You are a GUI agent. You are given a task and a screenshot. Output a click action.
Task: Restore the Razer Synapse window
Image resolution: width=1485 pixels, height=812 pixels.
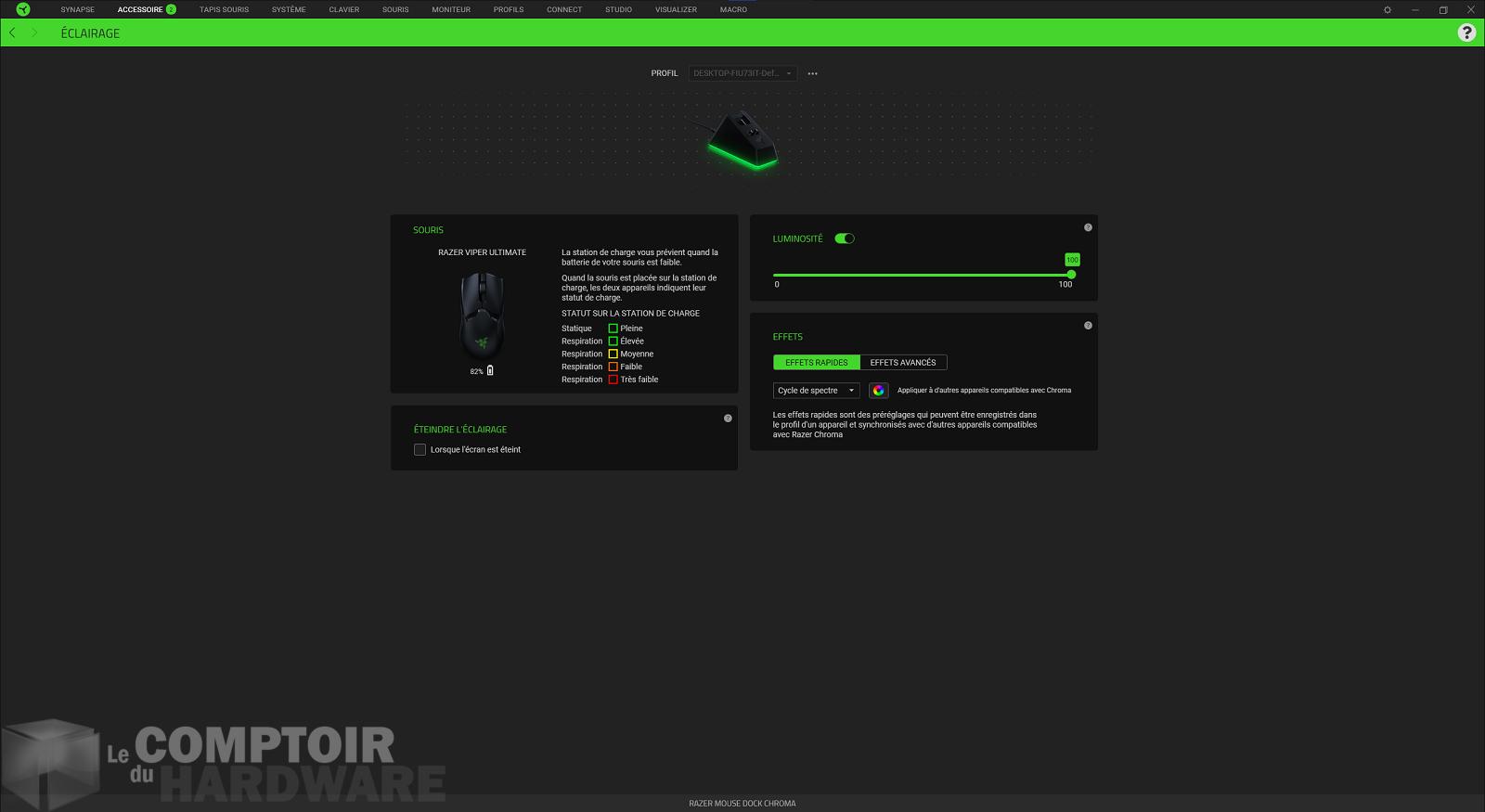pos(1443,9)
